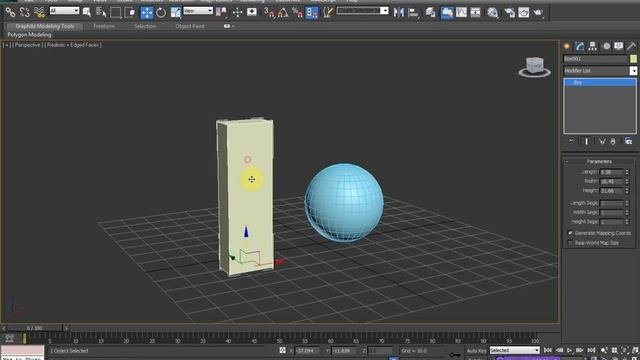Click the time slider at frame 0
Image resolution: width=640 pixels, height=360 pixels.
pyautogui.click(x=34, y=328)
